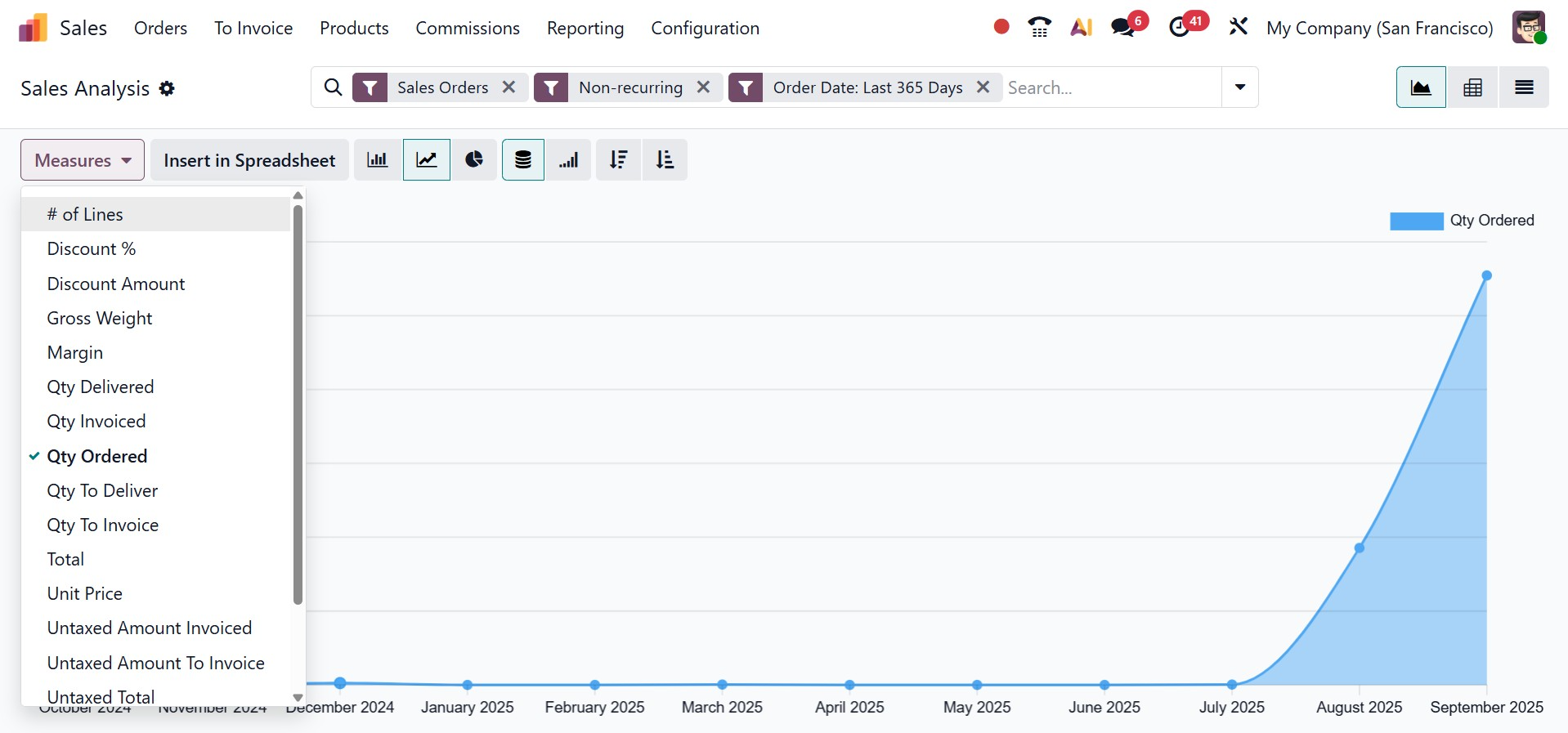Click the scroll-down arrow of Measures list

click(x=298, y=698)
